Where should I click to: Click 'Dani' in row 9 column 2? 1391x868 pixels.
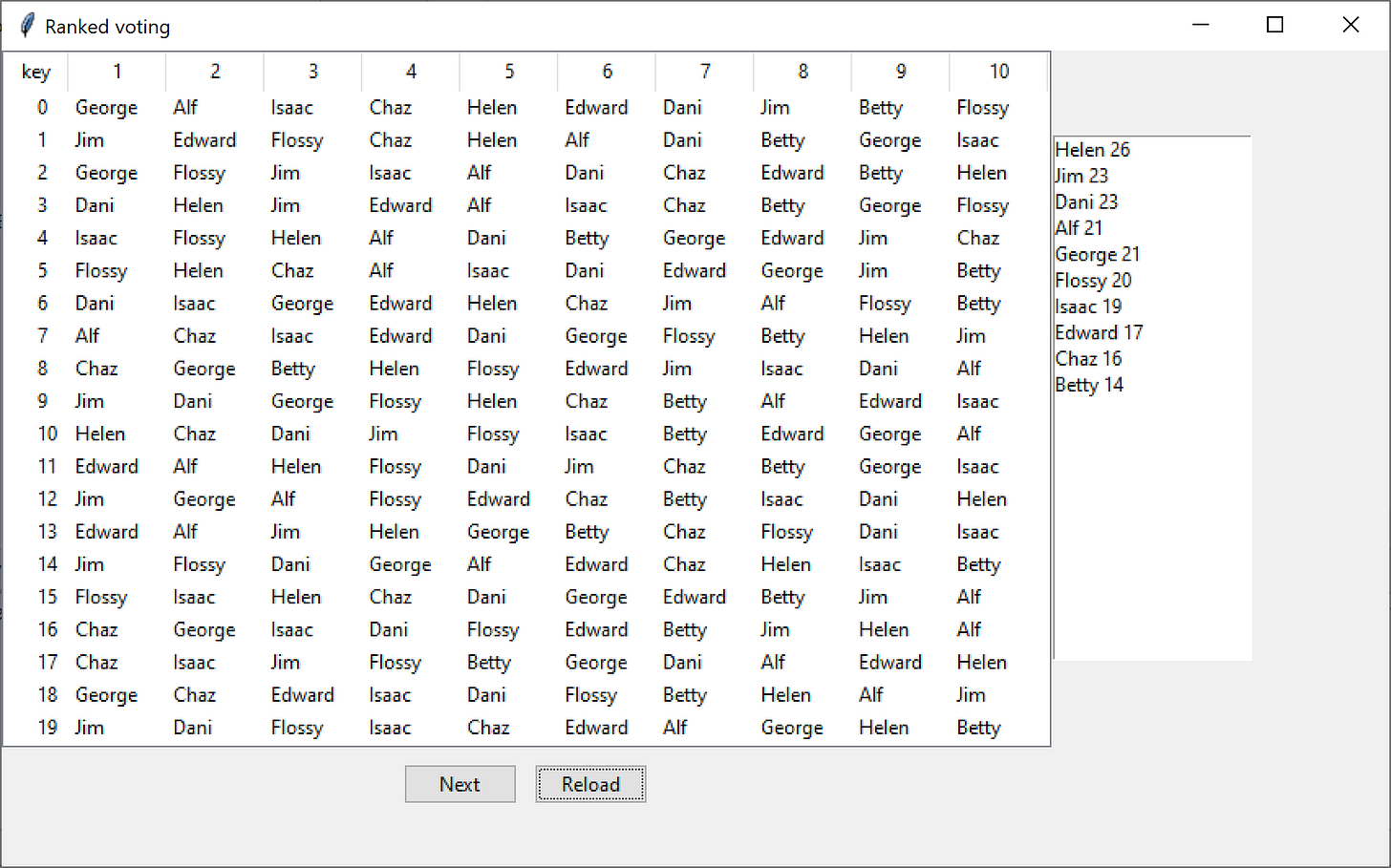192,401
